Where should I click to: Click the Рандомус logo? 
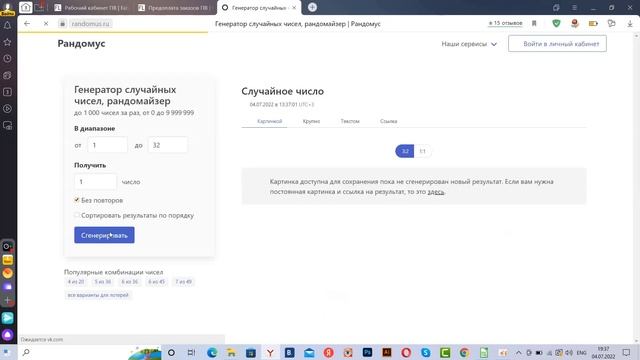(x=81, y=43)
